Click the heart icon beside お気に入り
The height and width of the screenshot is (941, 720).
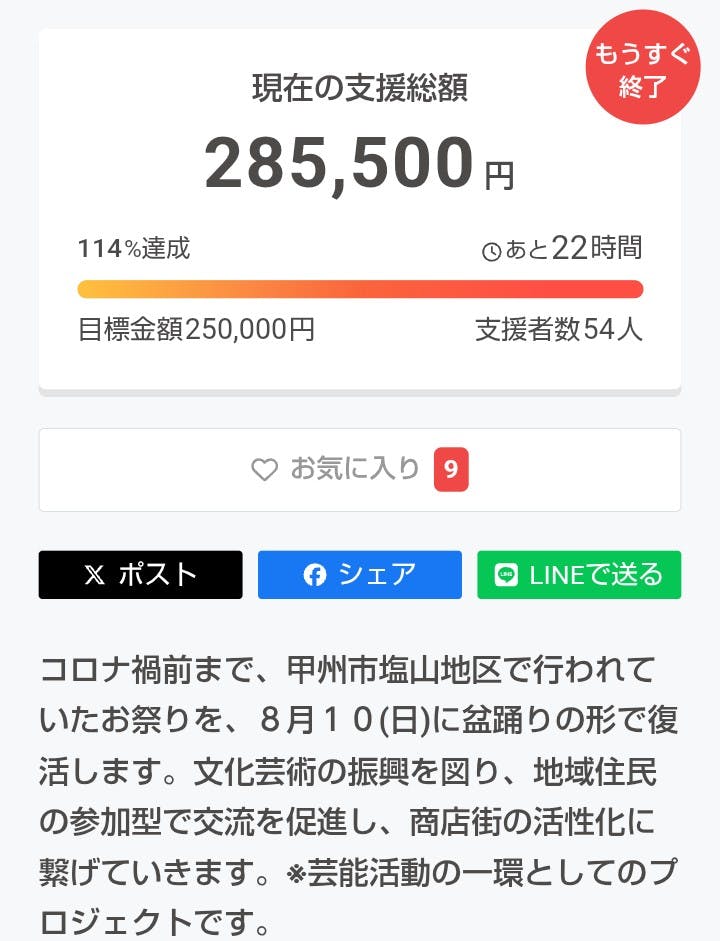click(x=264, y=470)
